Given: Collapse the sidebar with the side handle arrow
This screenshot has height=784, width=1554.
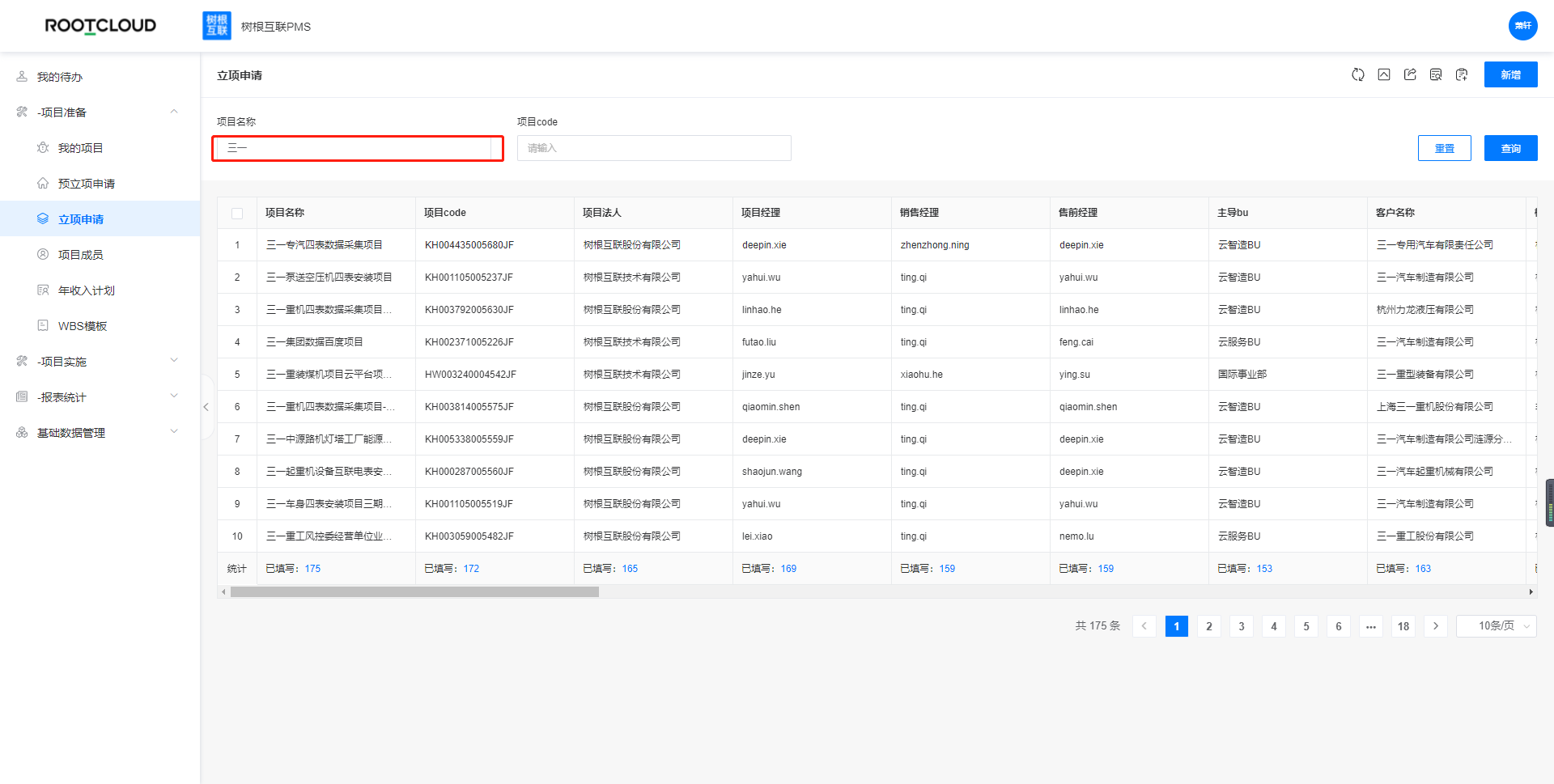Looking at the screenshot, I should 206,407.
